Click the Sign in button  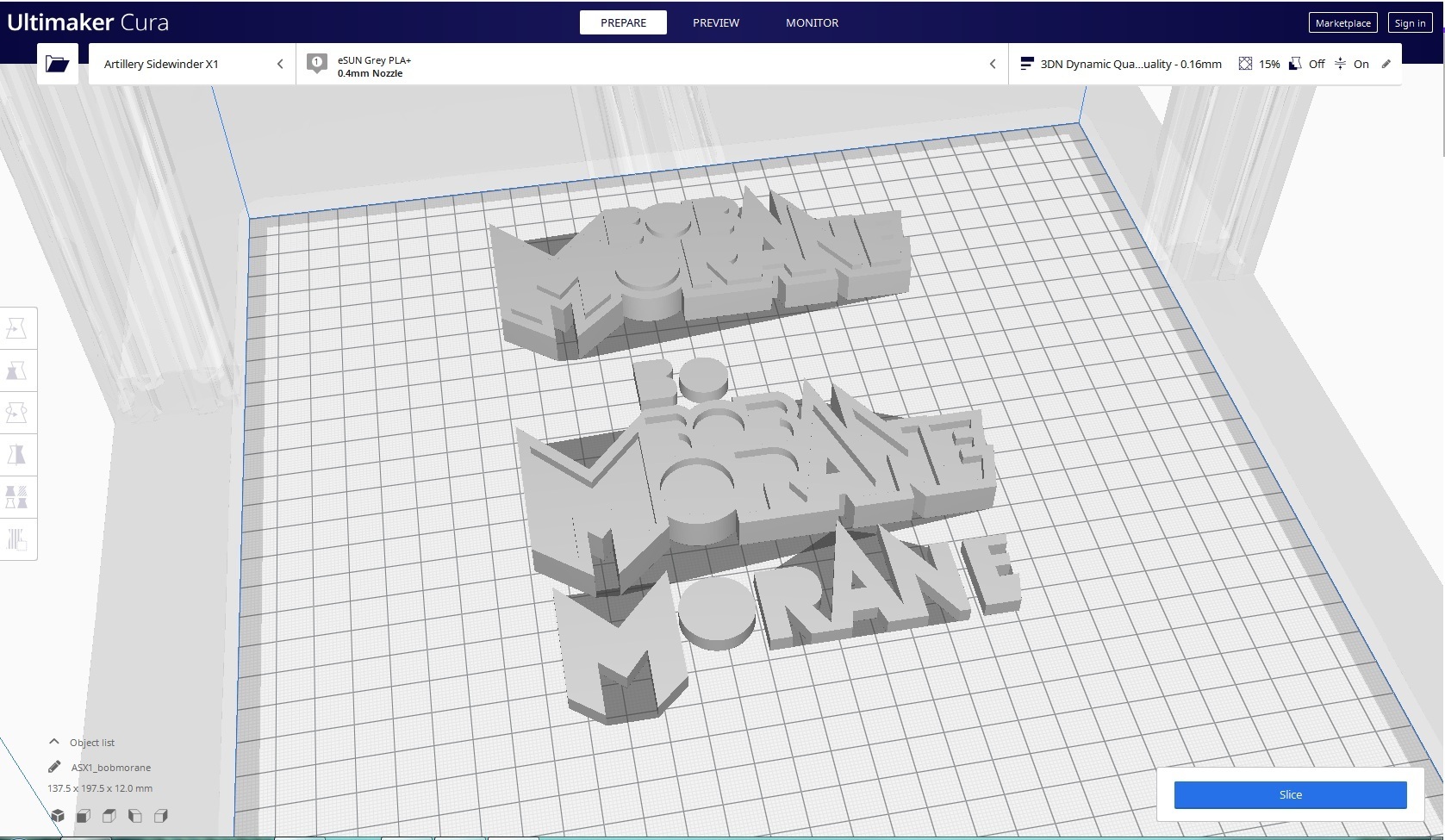point(1410,23)
